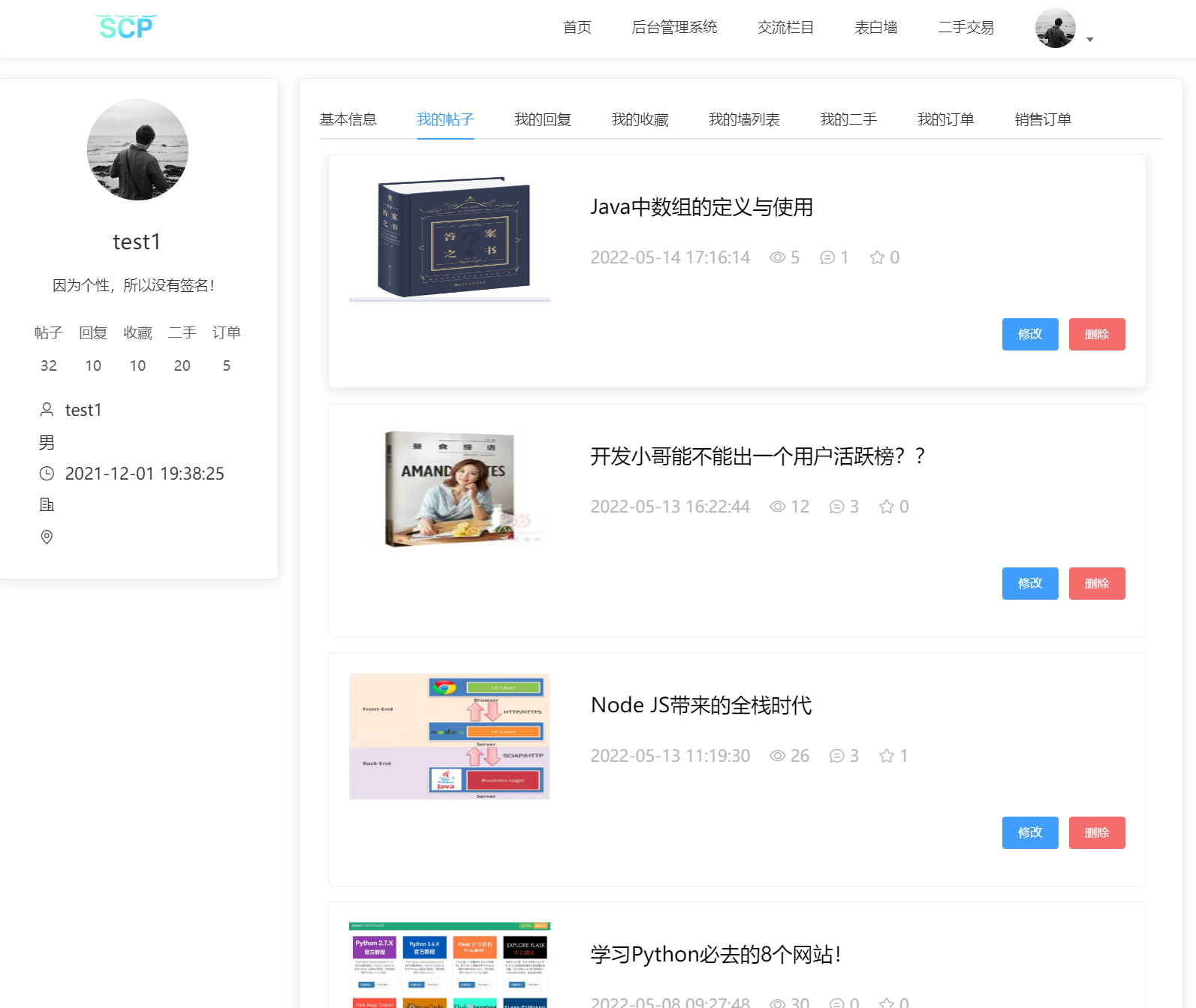Open the post titled Java中数组的定义与使用

[x=701, y=207]
